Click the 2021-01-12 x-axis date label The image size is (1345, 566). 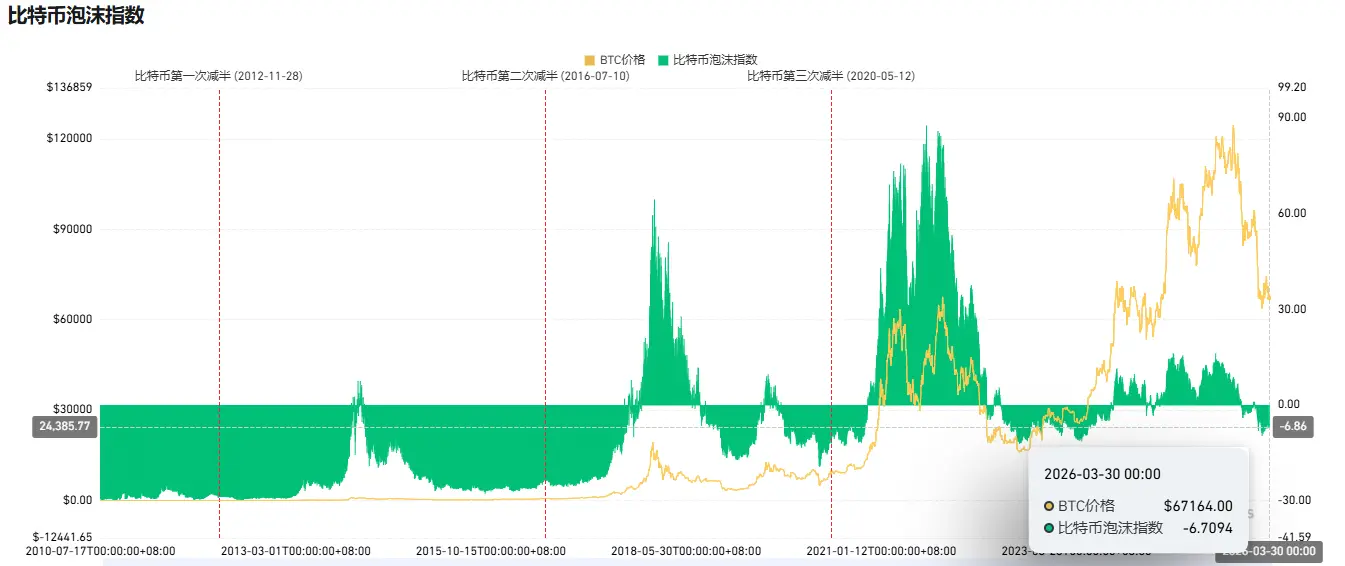click(x=881, y=551)
